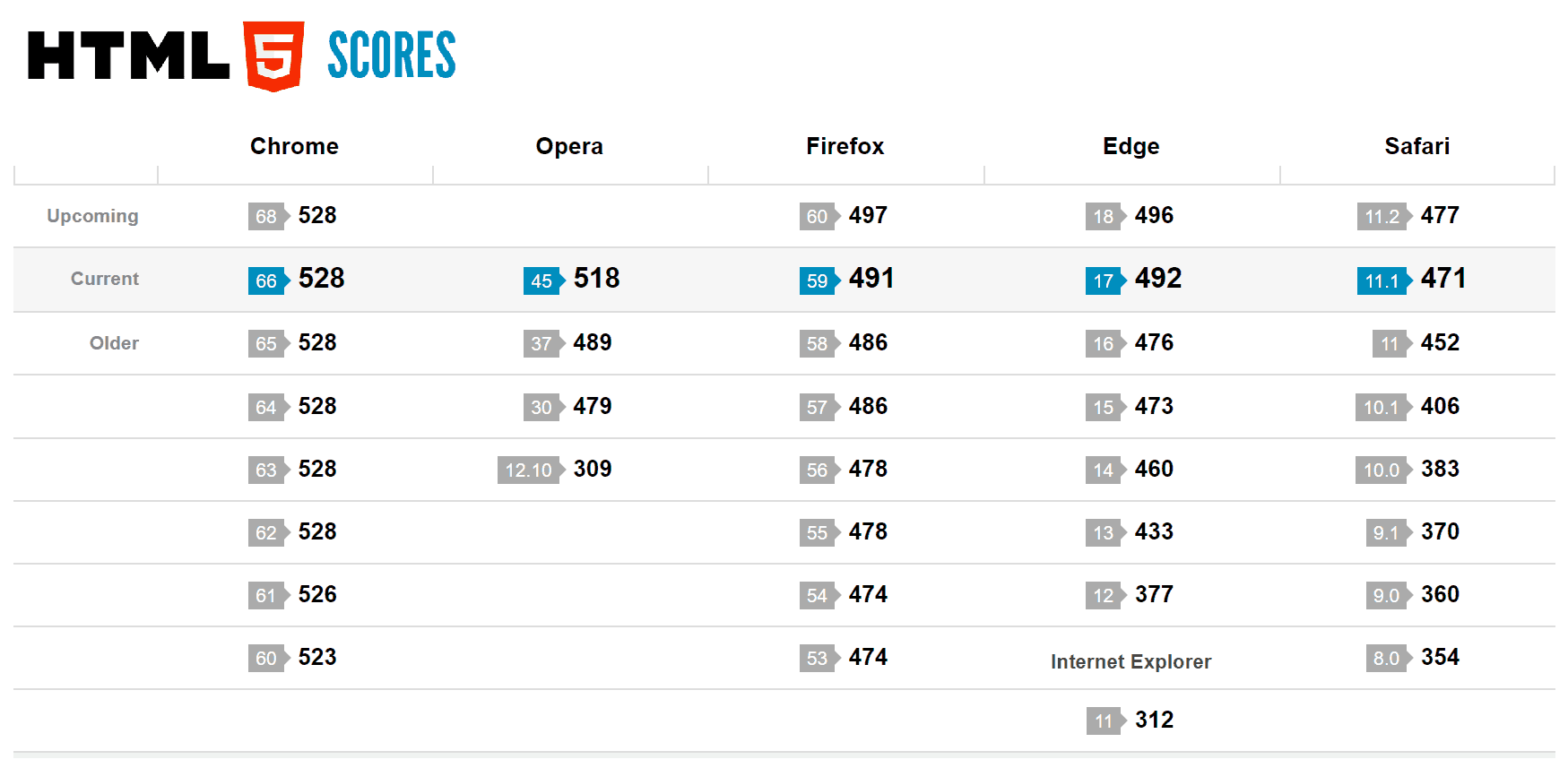The image size is (1568, 768).
Task: Open the Safari column header
Action: (1416, 146)
